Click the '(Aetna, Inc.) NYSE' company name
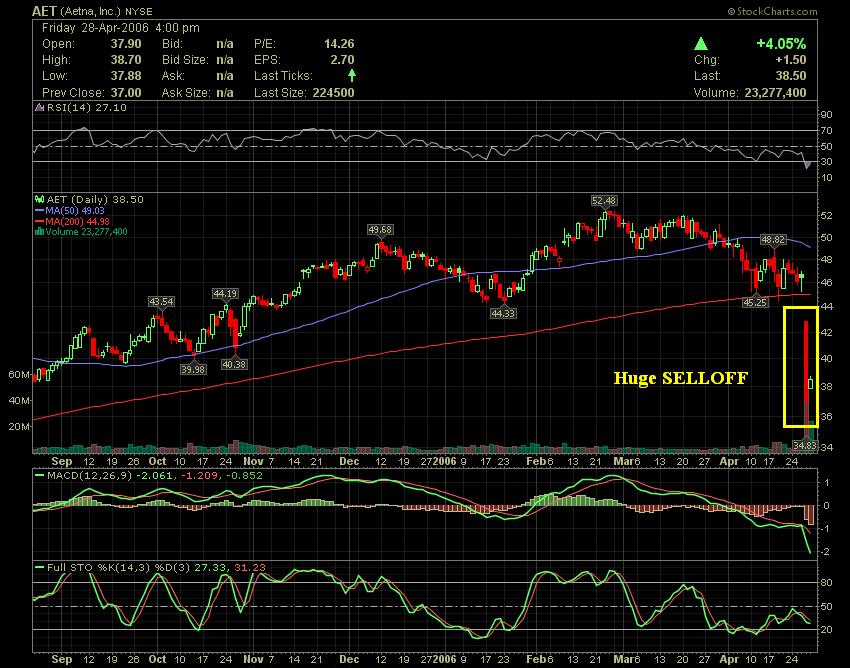This screenshot has height=668, width=850. click(106, 11)
